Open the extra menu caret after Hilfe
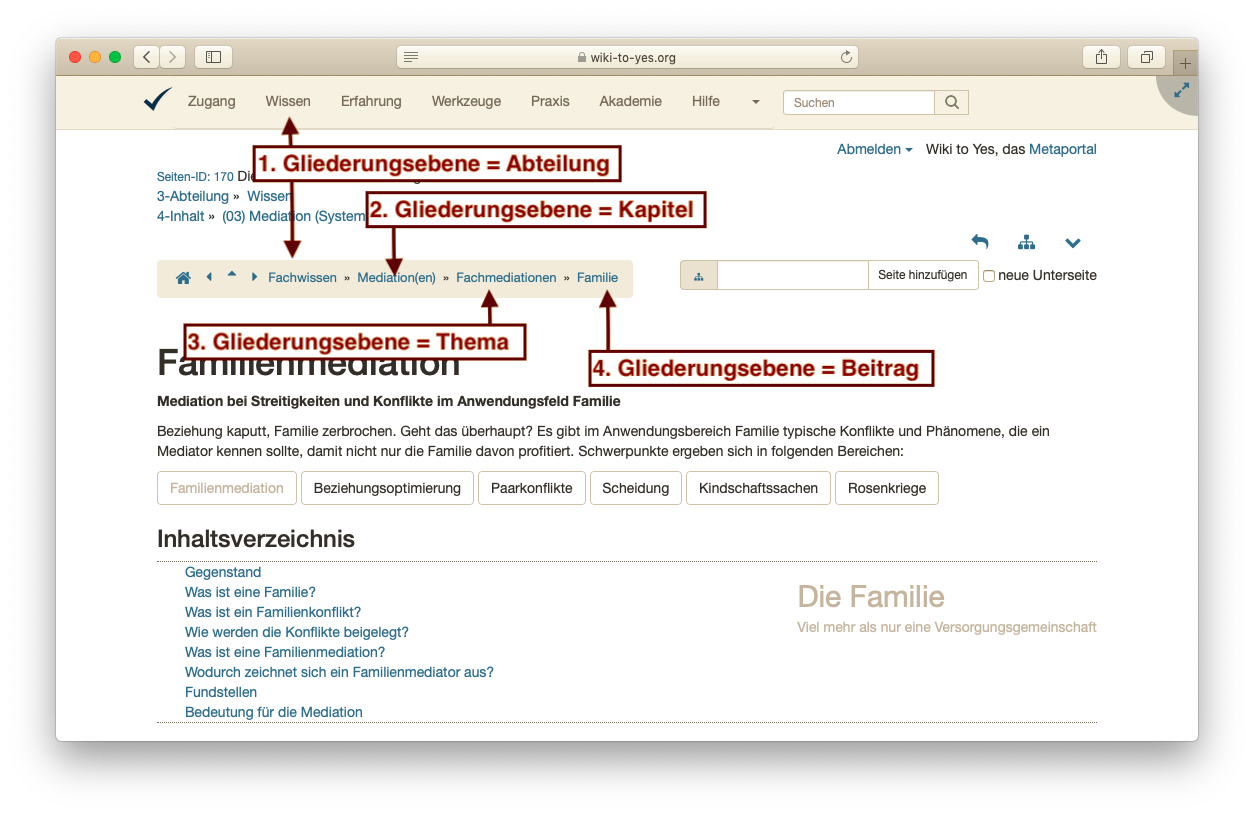The image size is (1254, 815). click(x=755, y=102)
